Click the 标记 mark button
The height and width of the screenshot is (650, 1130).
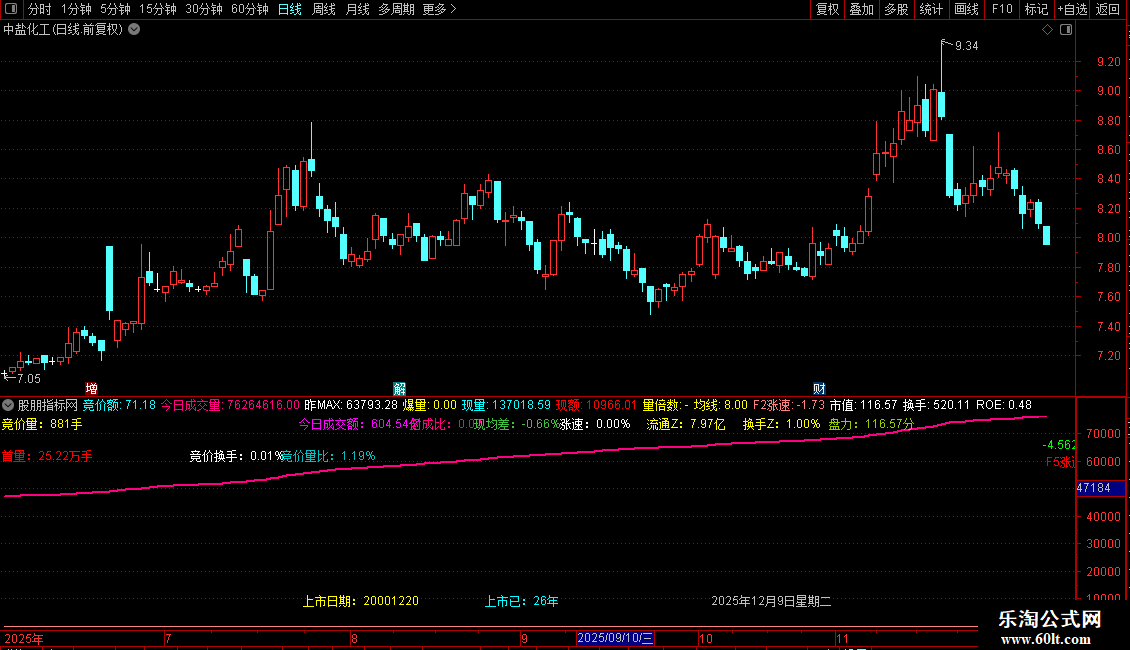[x=1036, y=9]
